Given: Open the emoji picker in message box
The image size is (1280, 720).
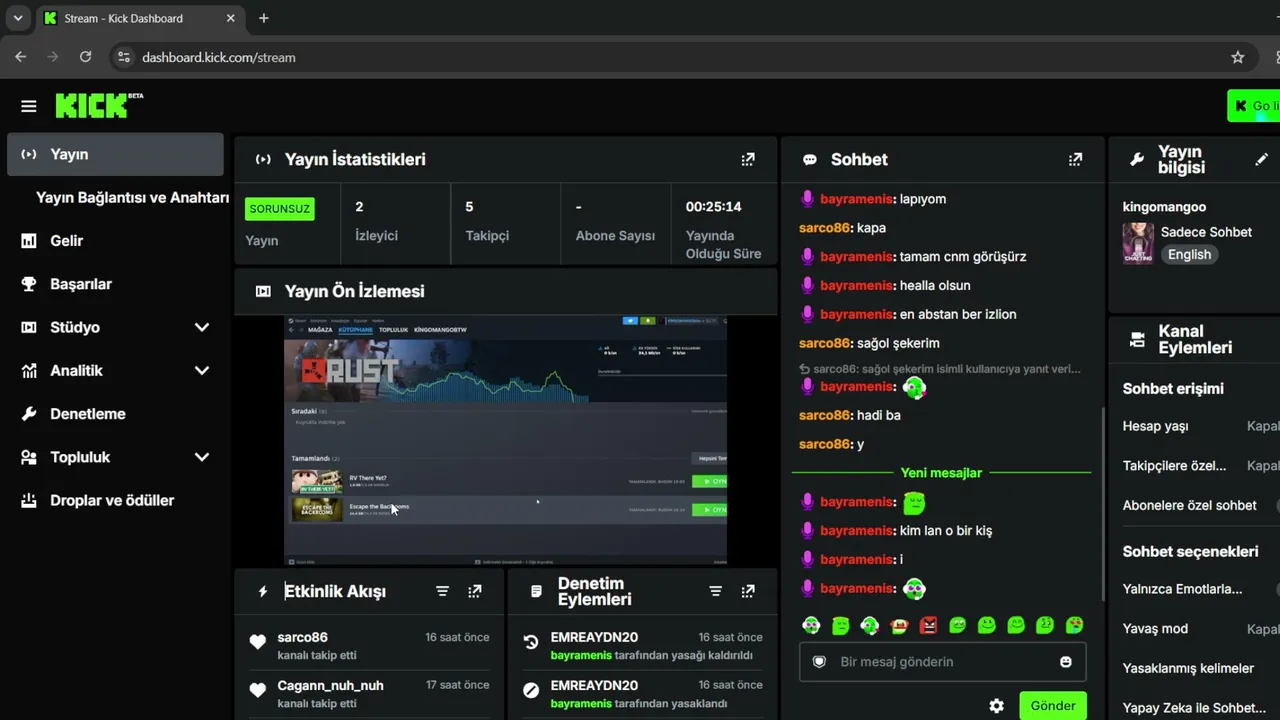Looking at the screenshot, I should point(1066,662).
